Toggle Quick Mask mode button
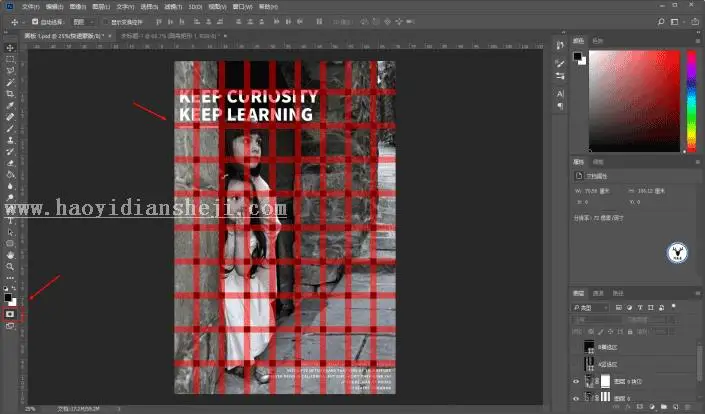 (x=10, y=314)
